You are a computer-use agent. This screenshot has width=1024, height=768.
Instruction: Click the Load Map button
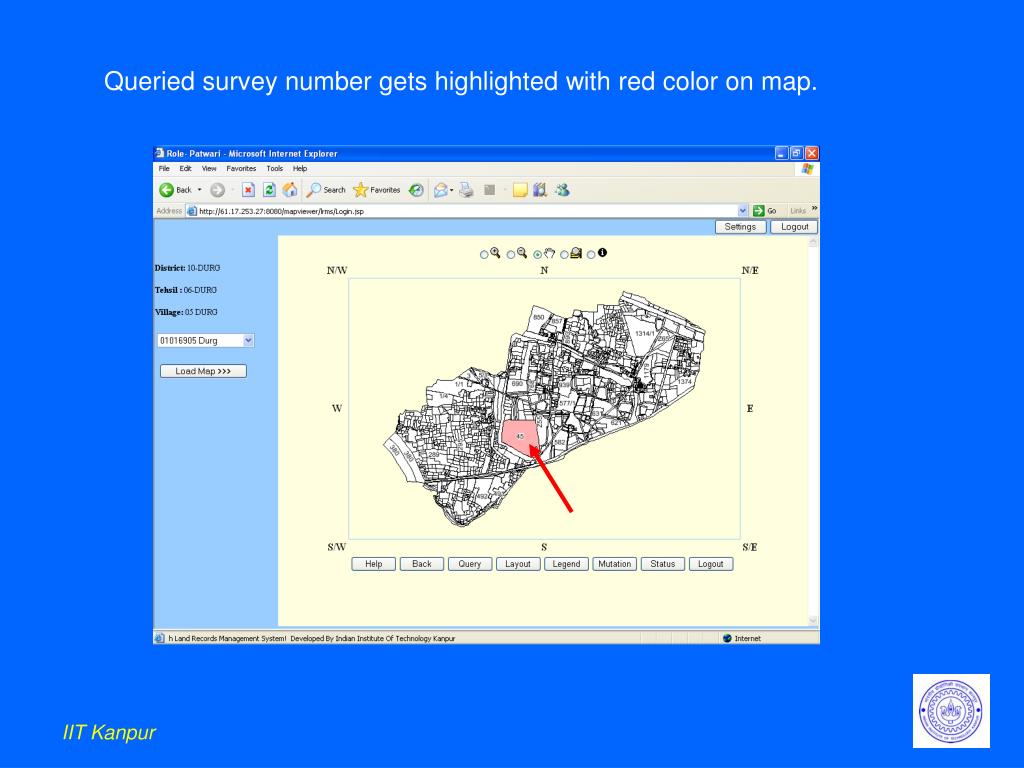point(203,370)
